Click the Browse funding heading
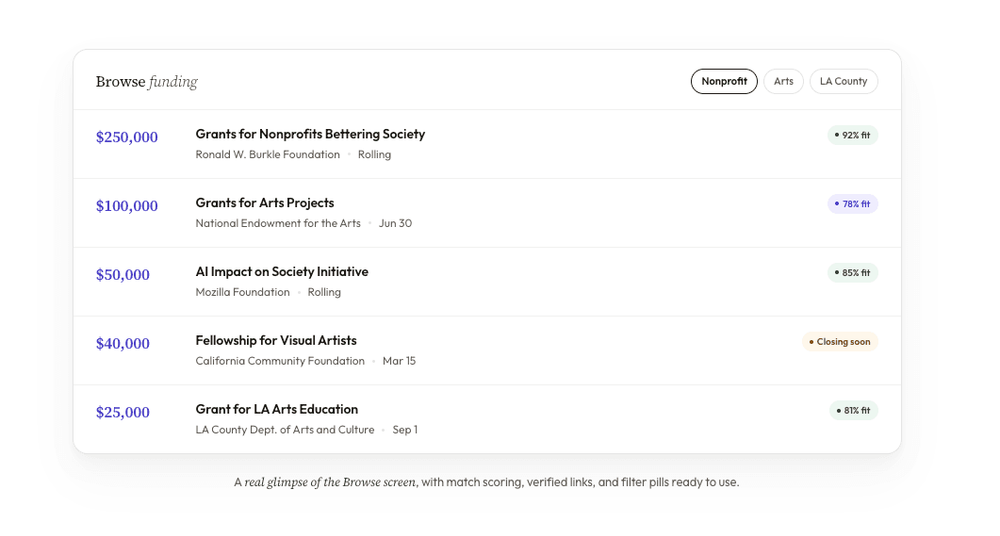Viewport: 1000px width, 536px height. tap(147, 82)
